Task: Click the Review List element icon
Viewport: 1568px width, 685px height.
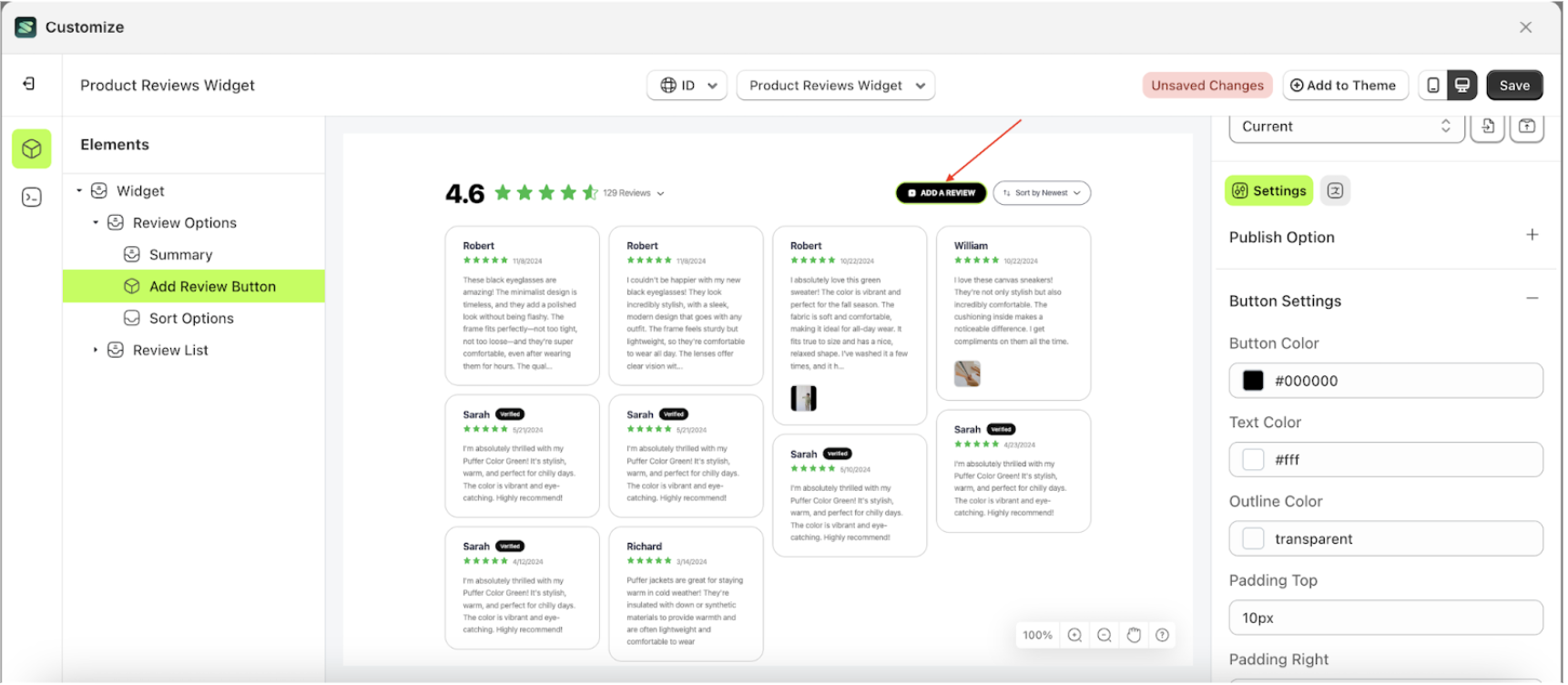Action: coord(116,350)
